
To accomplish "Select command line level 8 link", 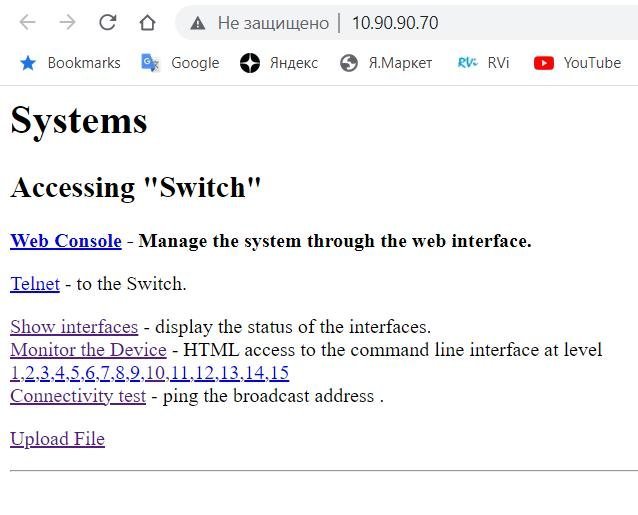I will click(x=120, y=373).
